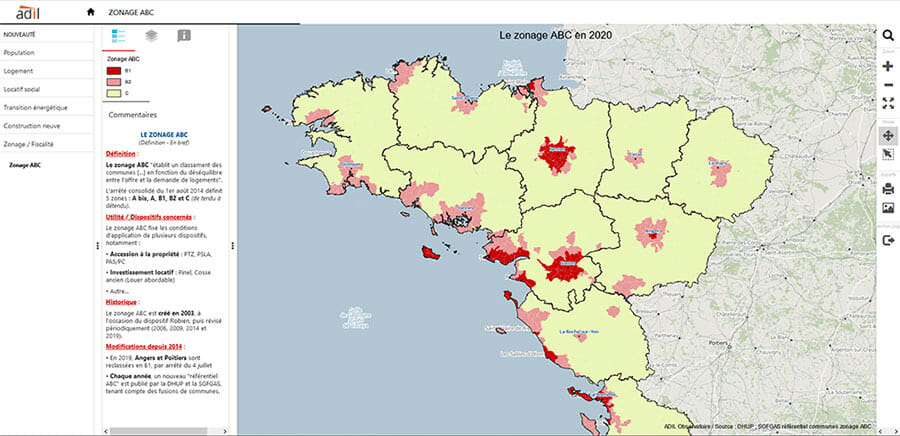Screen dimensions: 900x436
Task: Click the Historique heading
Action: 122,302
